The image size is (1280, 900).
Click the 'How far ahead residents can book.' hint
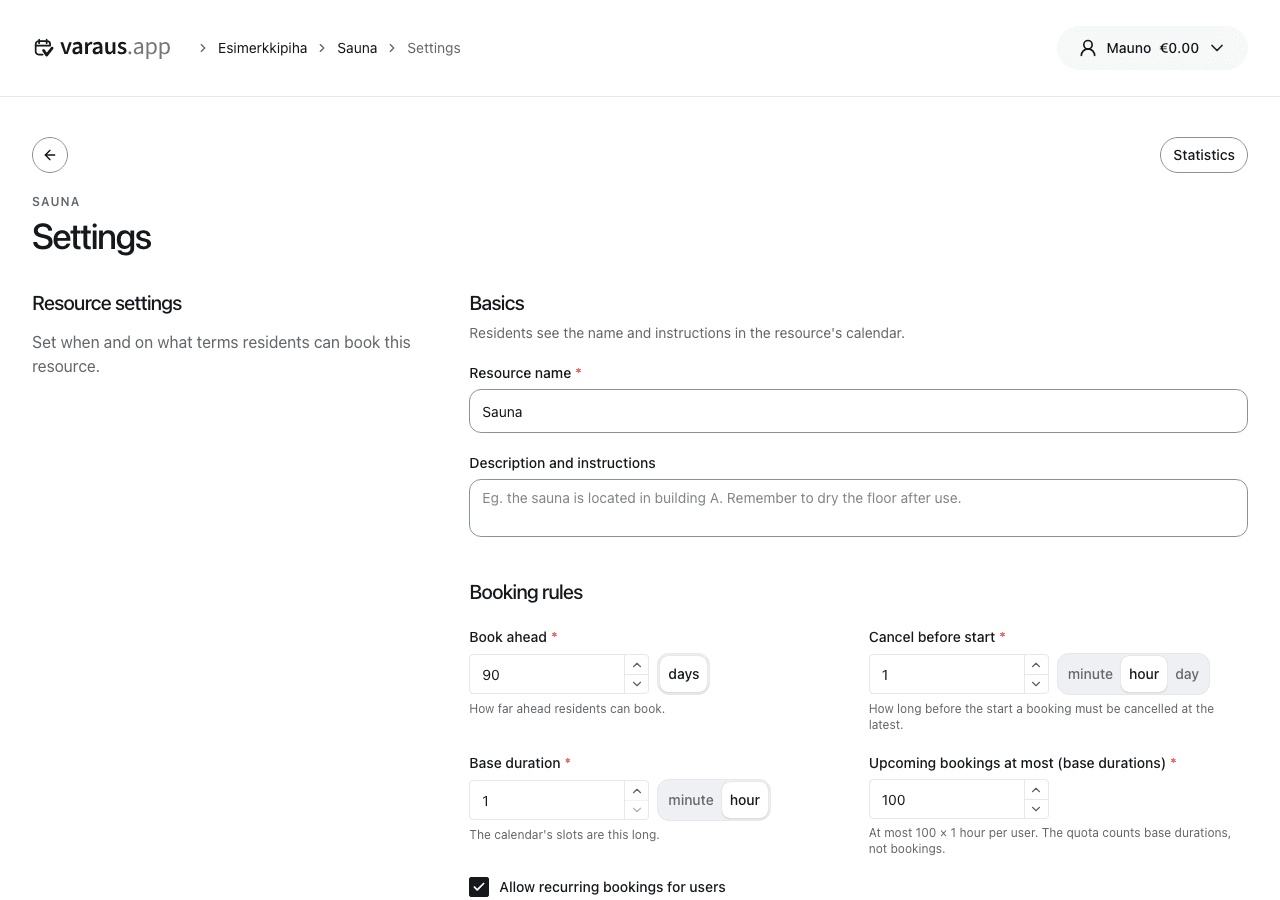(567, 709)
